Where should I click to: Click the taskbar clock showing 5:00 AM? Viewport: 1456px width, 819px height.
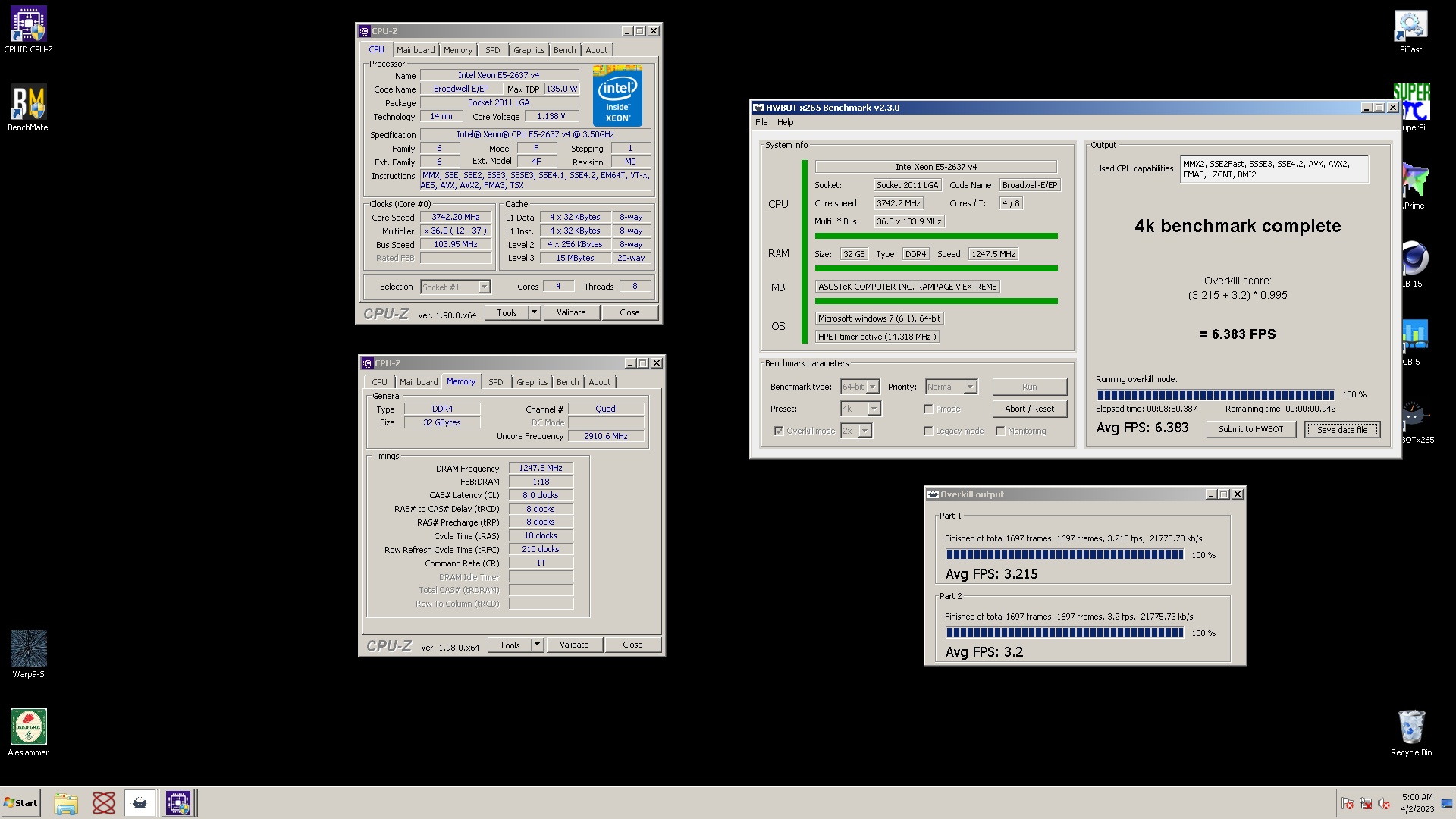coord(1417,803)
